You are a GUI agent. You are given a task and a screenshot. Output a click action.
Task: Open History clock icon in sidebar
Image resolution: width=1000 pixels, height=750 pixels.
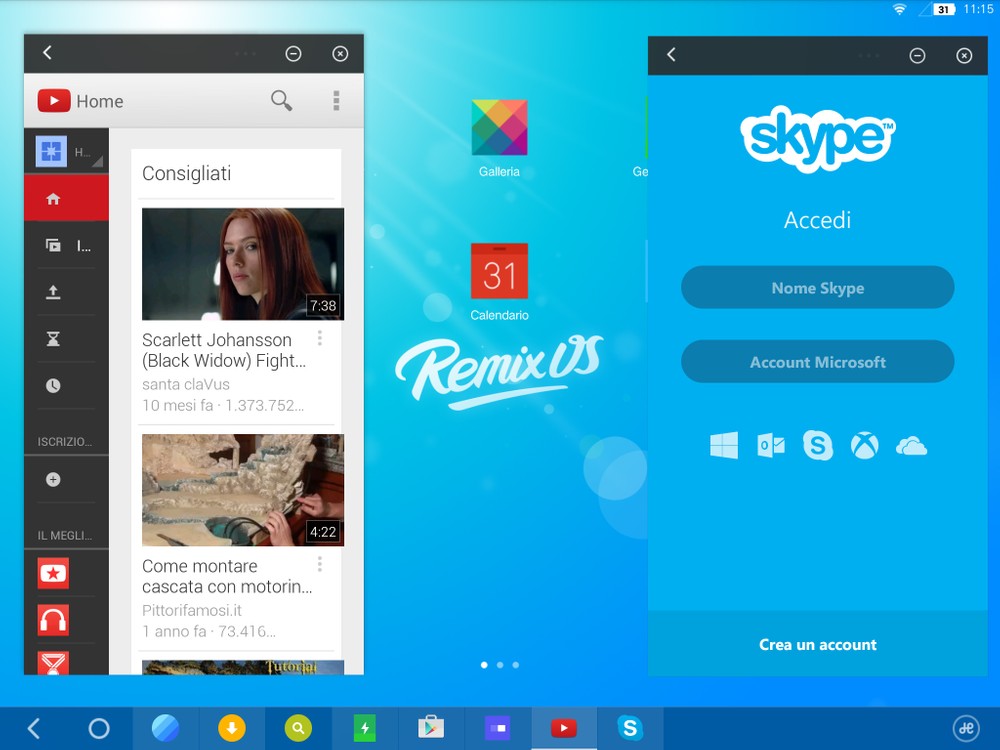point(54,385)
